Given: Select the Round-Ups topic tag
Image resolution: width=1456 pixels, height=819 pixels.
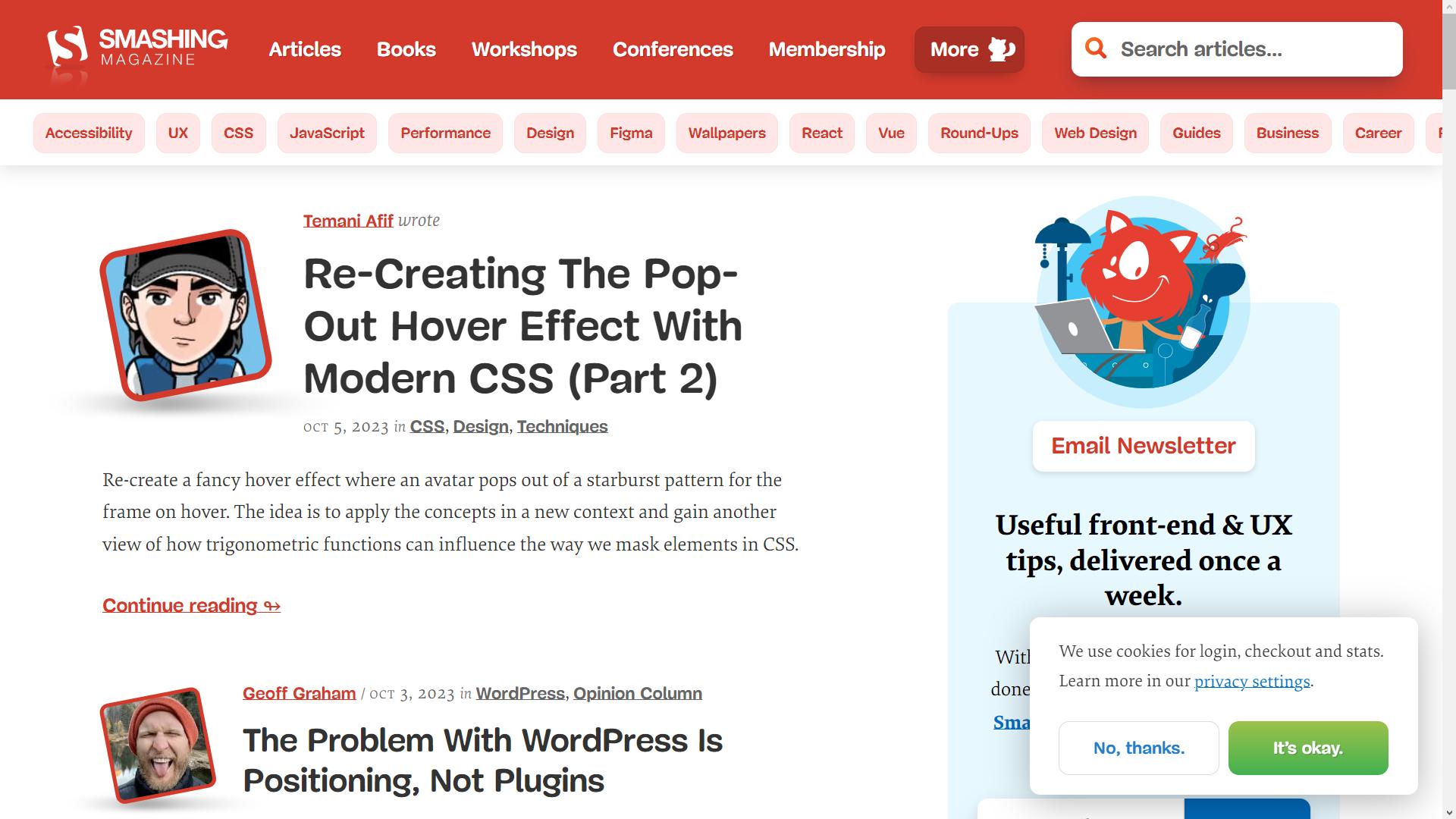Looking at the screenshot, I should tap(979, 133).
